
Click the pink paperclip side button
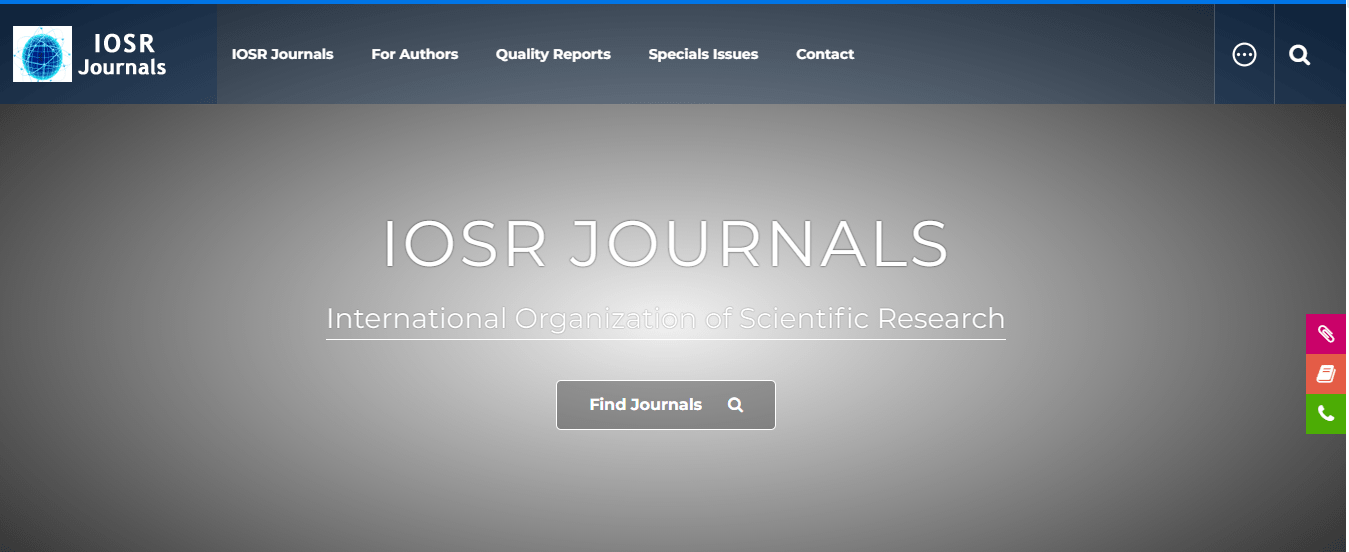(1326, 334)
